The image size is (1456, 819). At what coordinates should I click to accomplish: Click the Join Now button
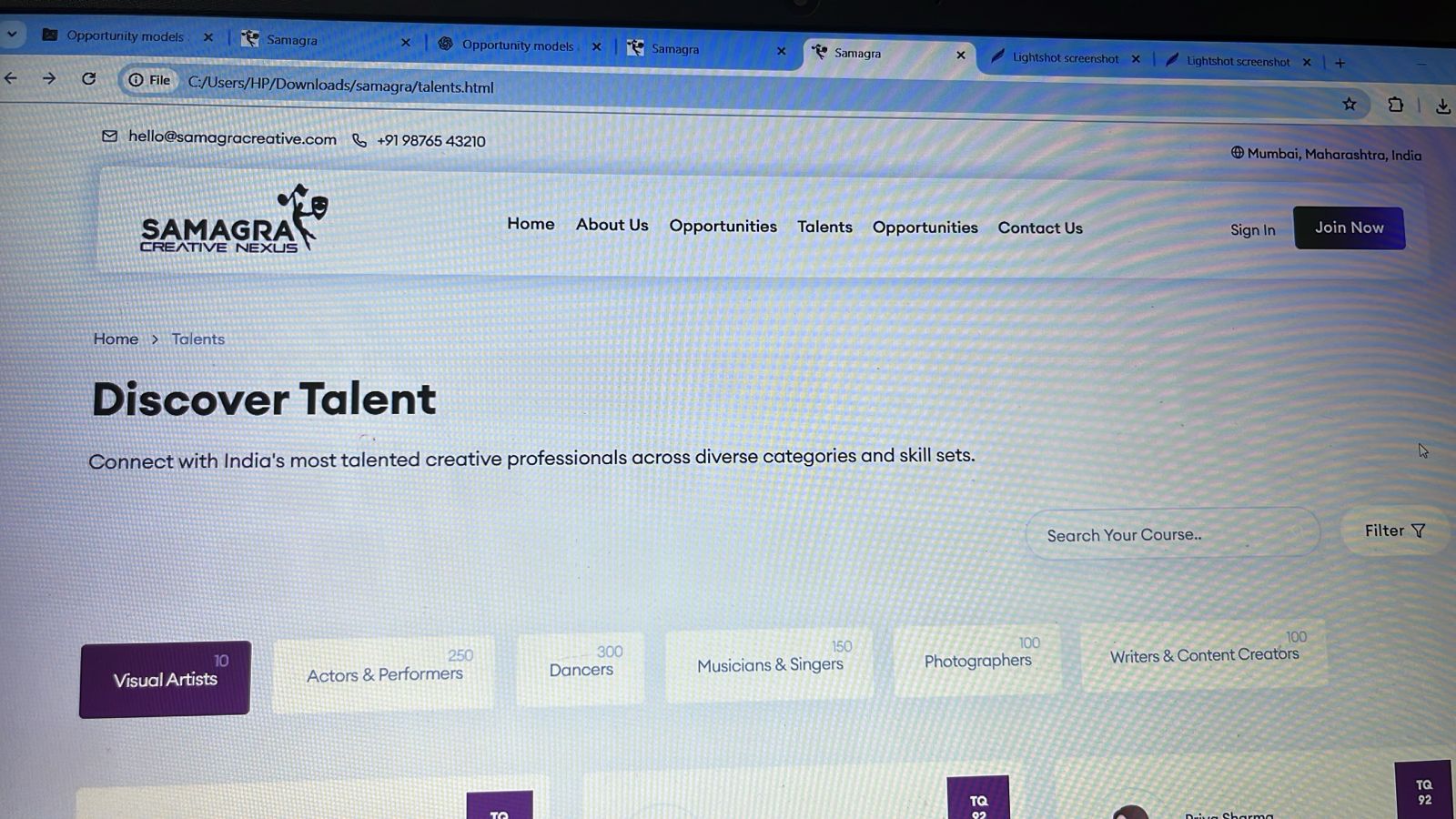pos(1349,227)
